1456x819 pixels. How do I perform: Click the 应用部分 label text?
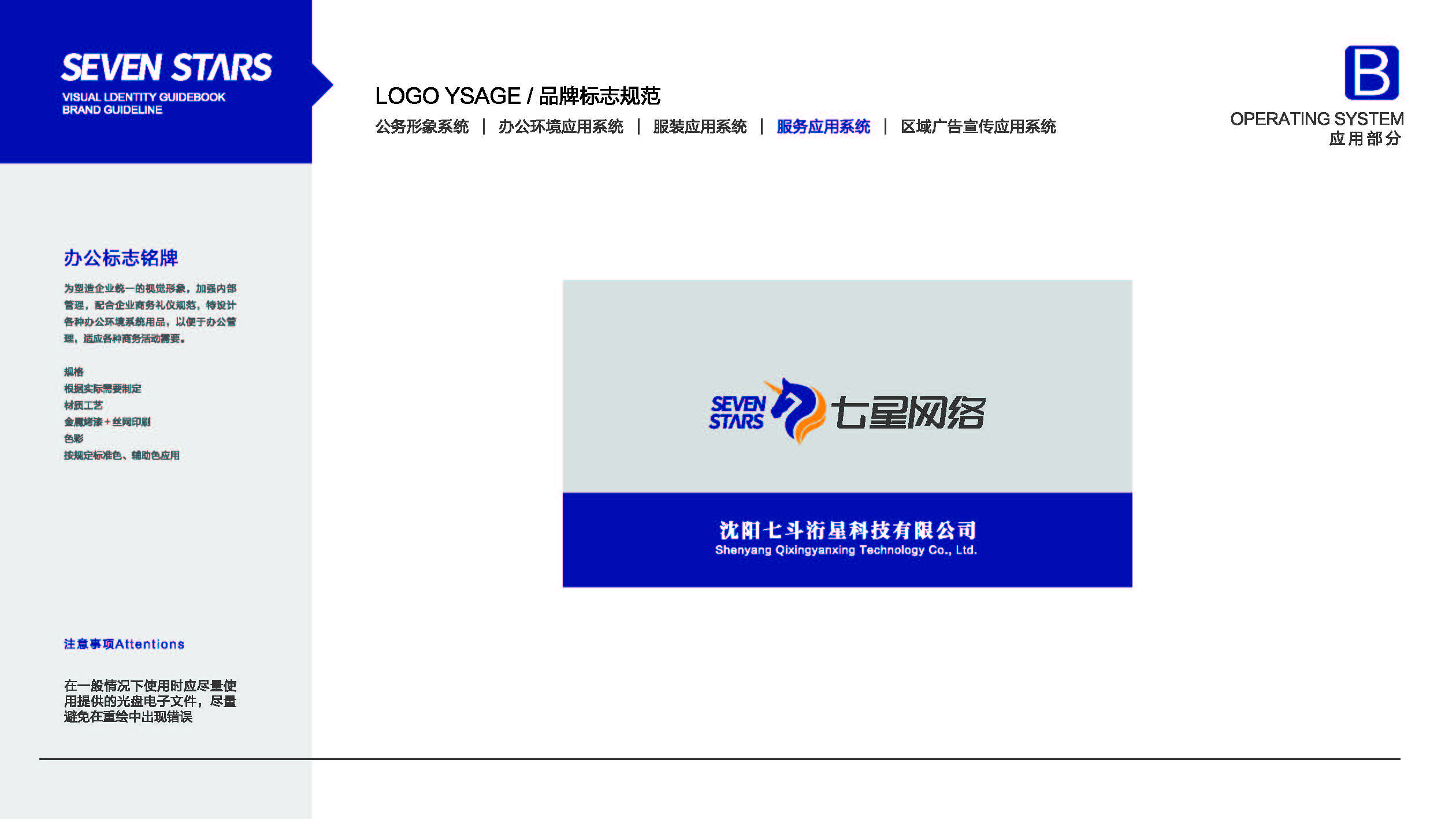1365,139
